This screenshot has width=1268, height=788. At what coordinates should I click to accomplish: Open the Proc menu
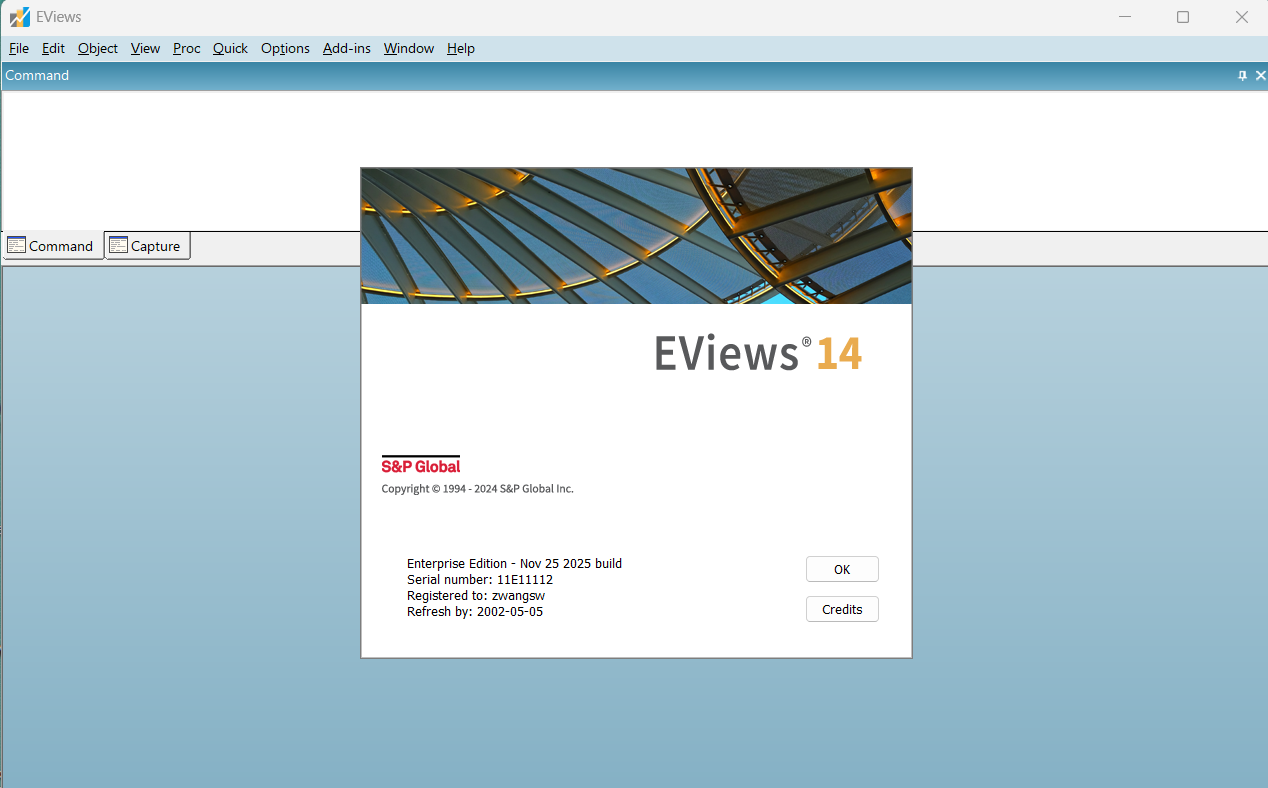tap(186, 48)
